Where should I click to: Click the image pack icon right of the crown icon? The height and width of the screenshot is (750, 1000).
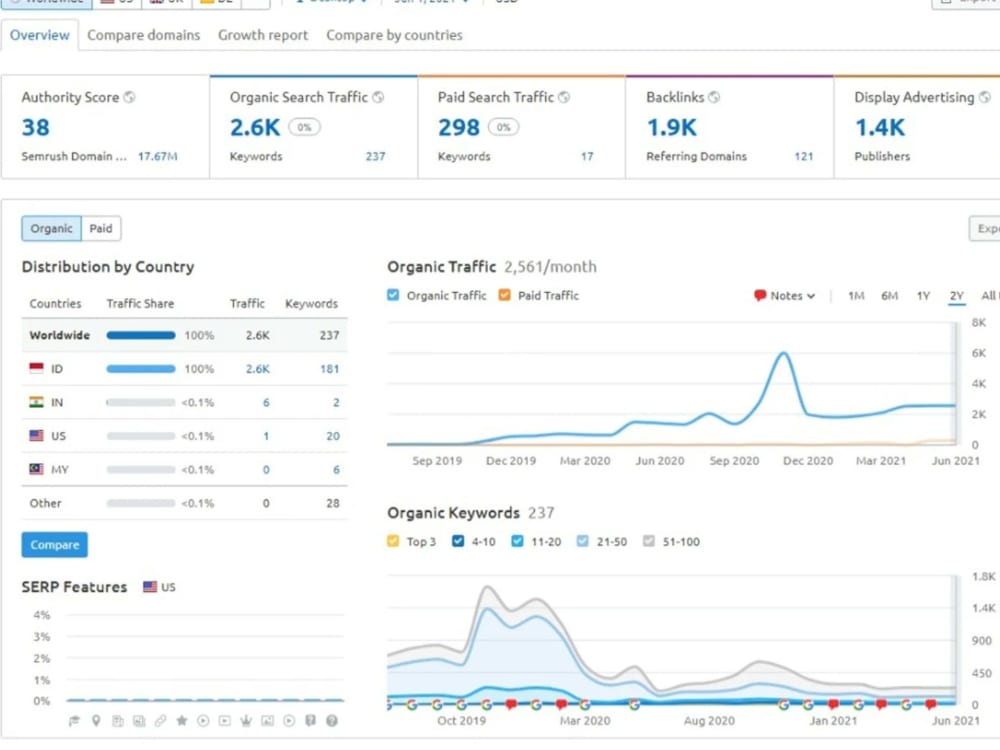(x=267, y=721)
